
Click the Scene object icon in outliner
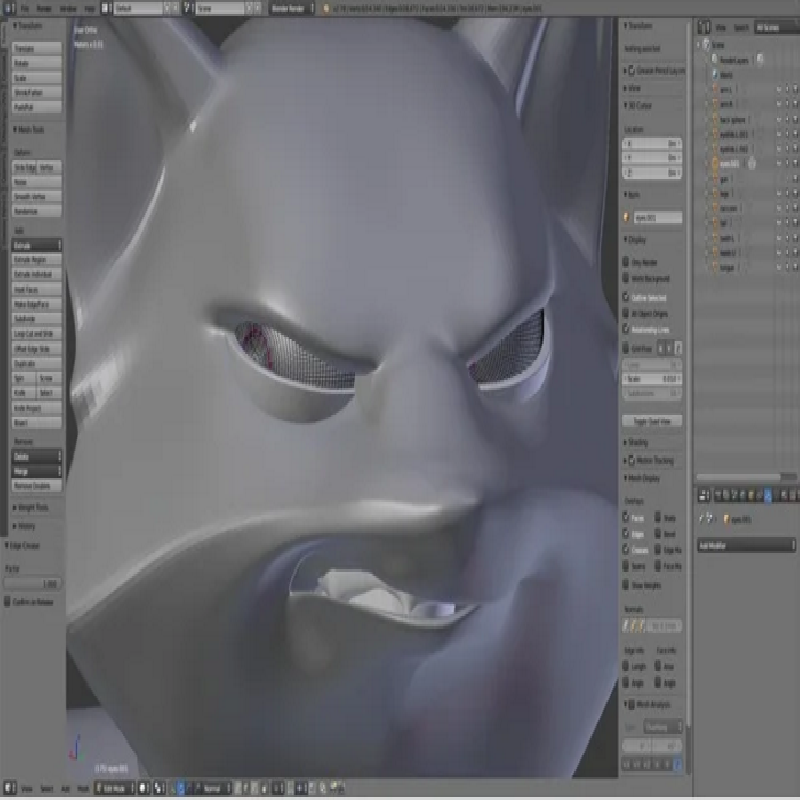click(x=707, y=45)
